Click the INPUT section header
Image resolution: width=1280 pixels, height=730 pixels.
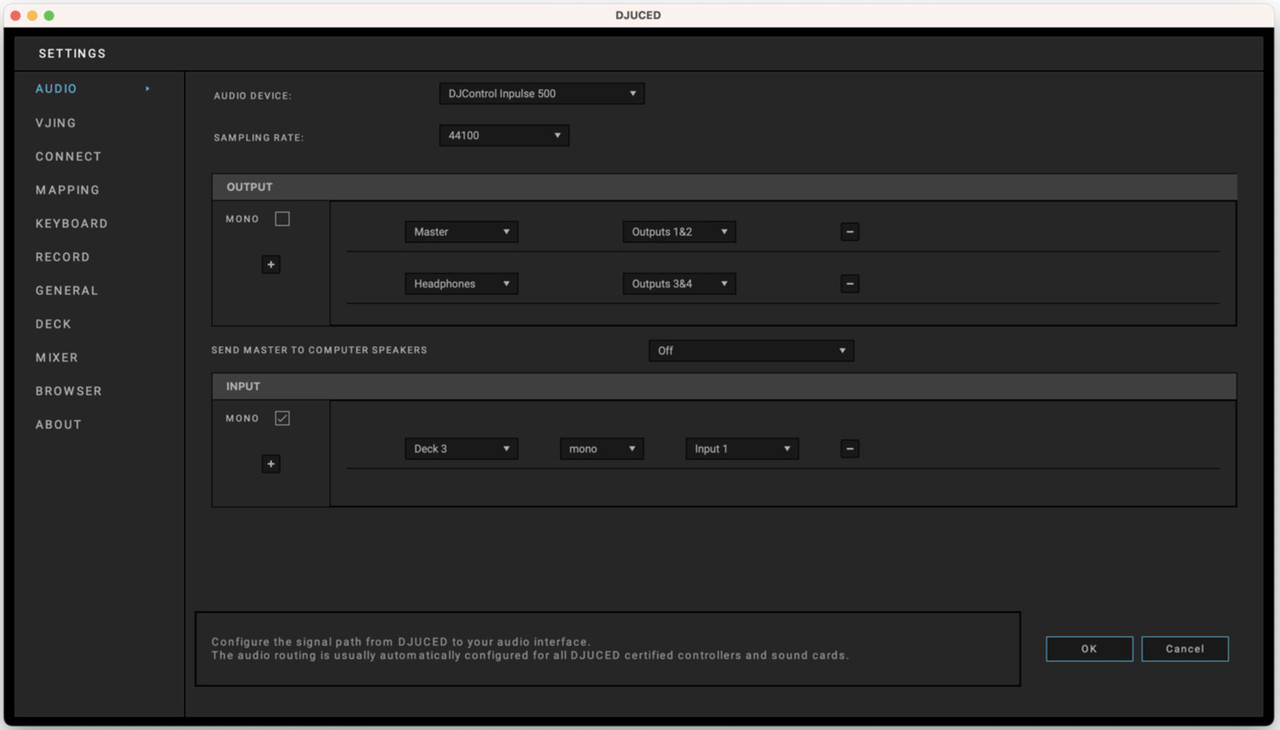coord(724,386)
